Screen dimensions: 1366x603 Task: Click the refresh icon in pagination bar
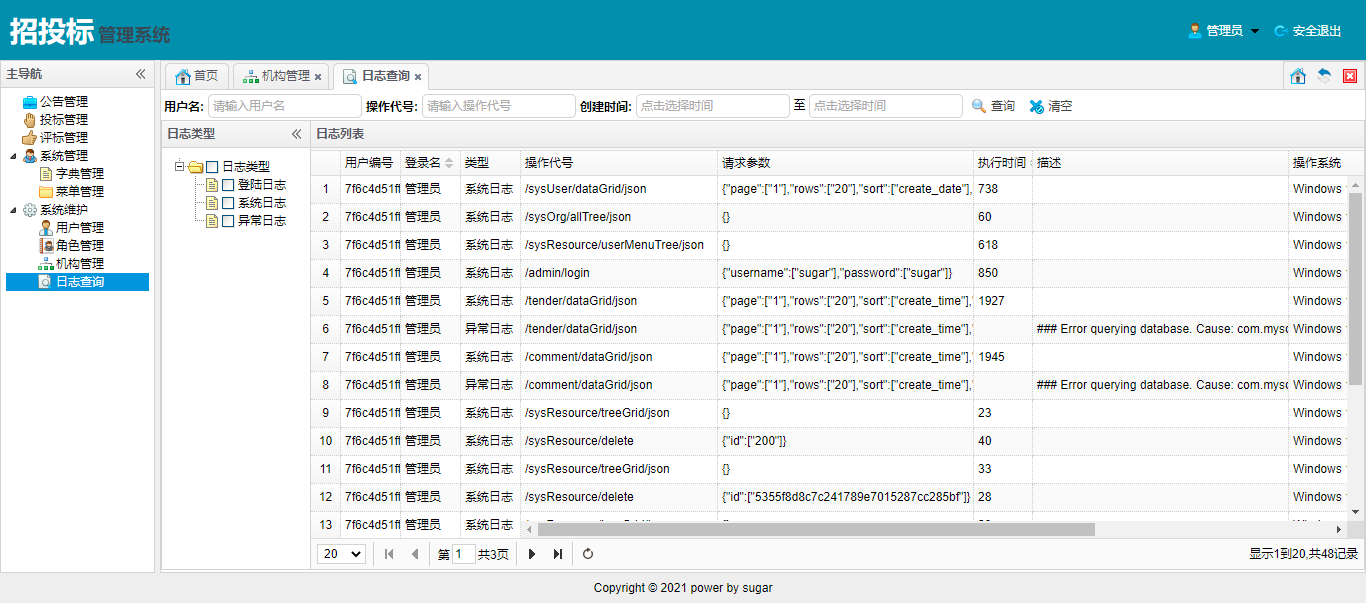tap(588, 554)
